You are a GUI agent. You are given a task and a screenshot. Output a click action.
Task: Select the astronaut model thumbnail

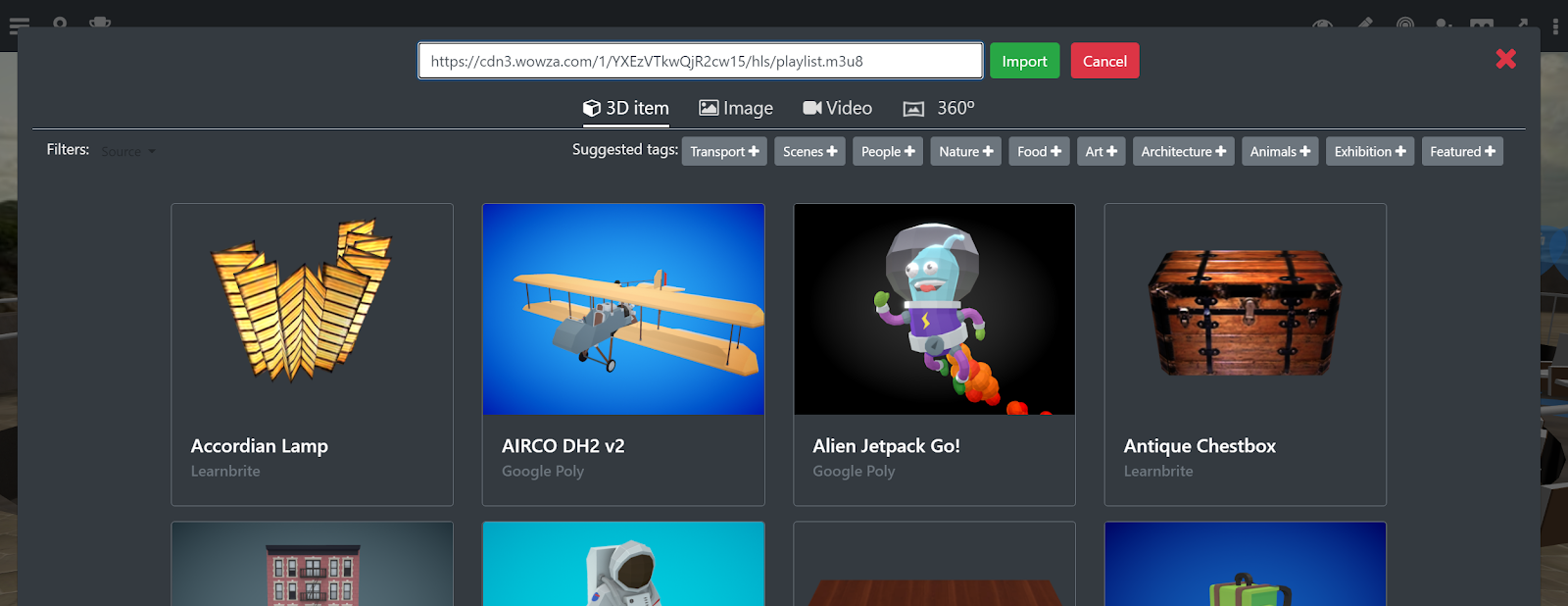(623, 564)
